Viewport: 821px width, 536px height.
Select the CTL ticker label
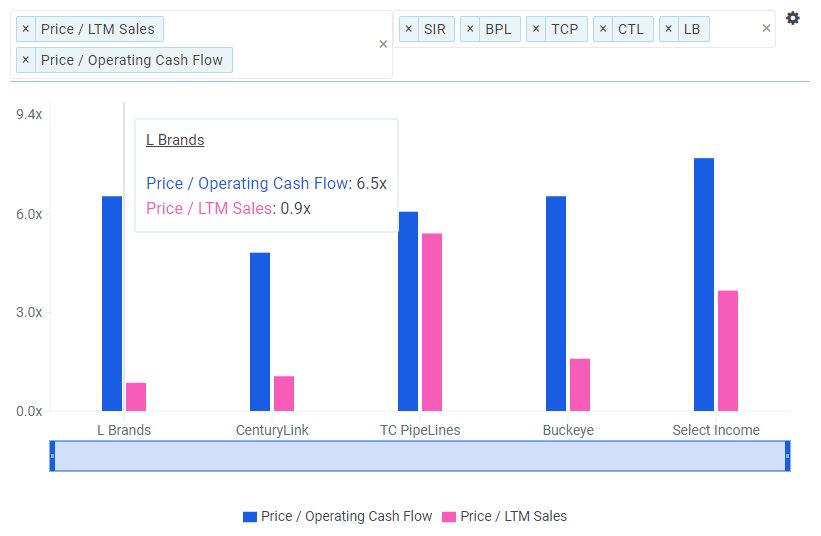pyautogui.click(x=631, y=29)
